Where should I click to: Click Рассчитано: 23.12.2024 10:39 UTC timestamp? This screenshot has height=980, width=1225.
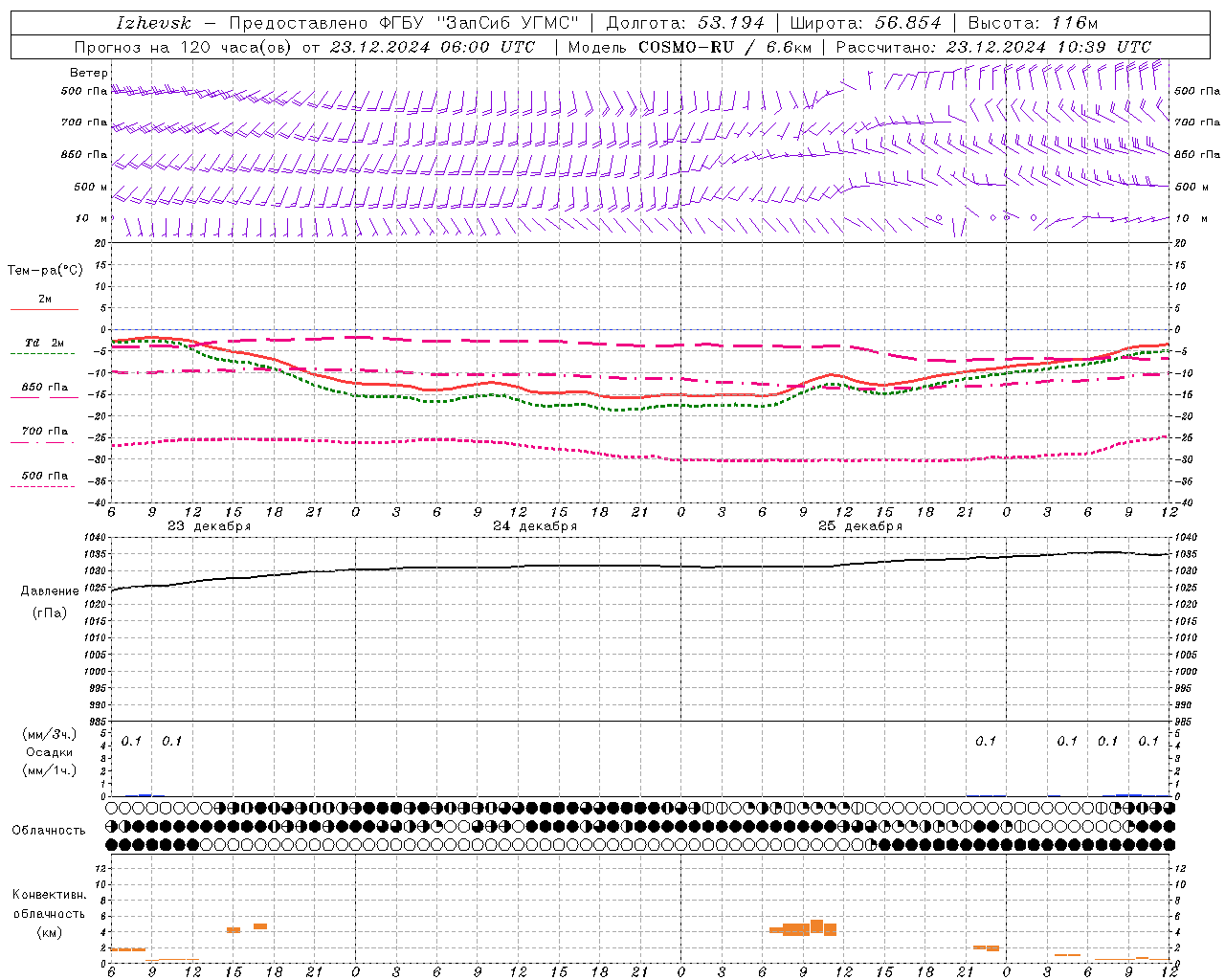pyautogui.click(x=993, y=47)
